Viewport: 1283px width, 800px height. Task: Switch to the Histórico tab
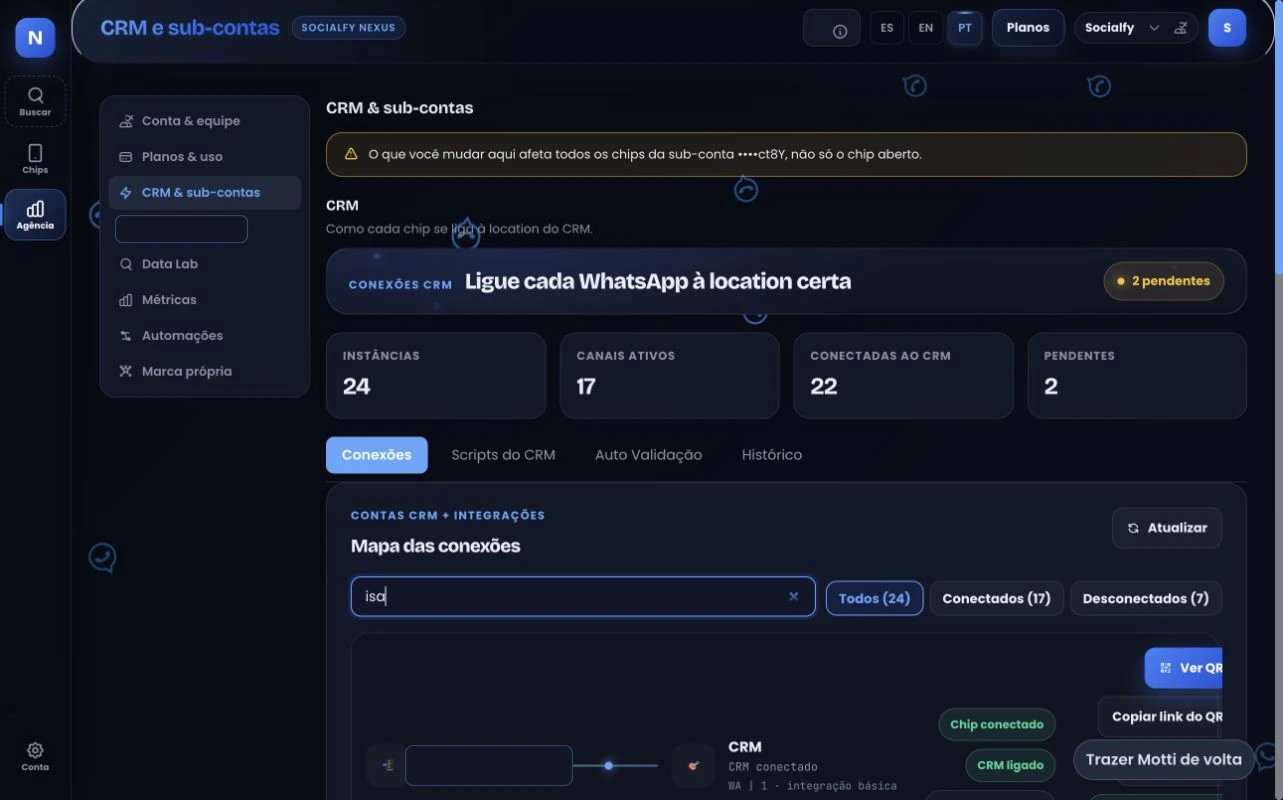point(772,455)
